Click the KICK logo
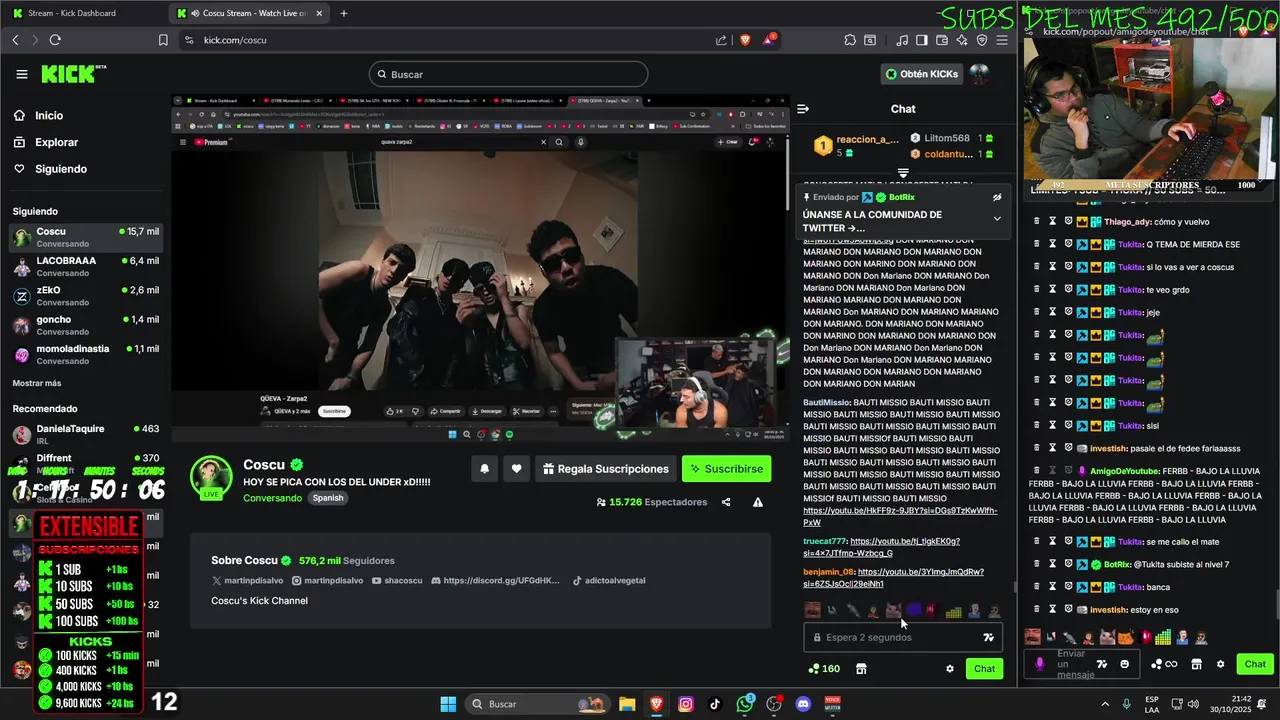 point(73,74)
